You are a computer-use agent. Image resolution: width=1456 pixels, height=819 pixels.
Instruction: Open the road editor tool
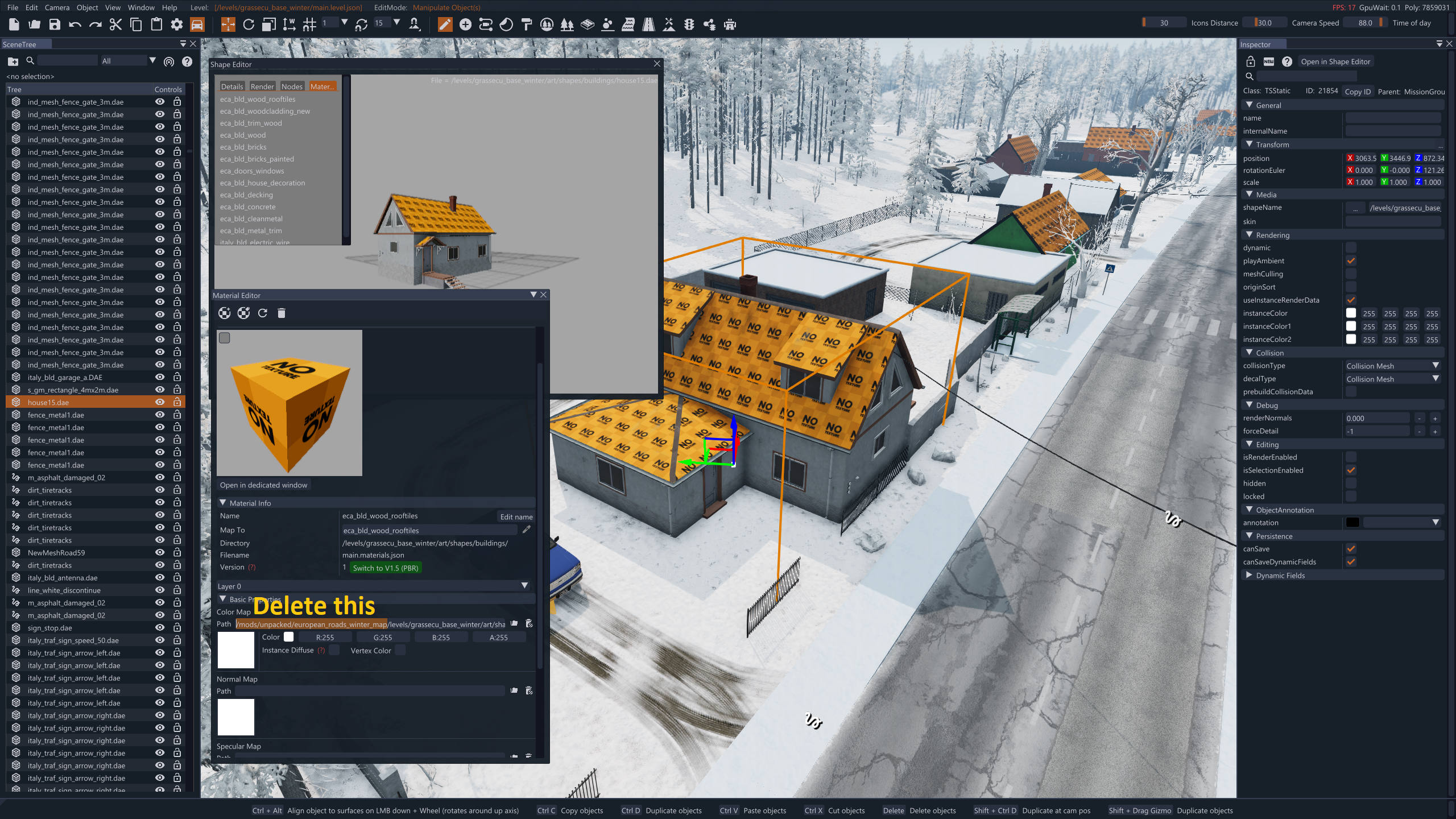tap(648, 24)
